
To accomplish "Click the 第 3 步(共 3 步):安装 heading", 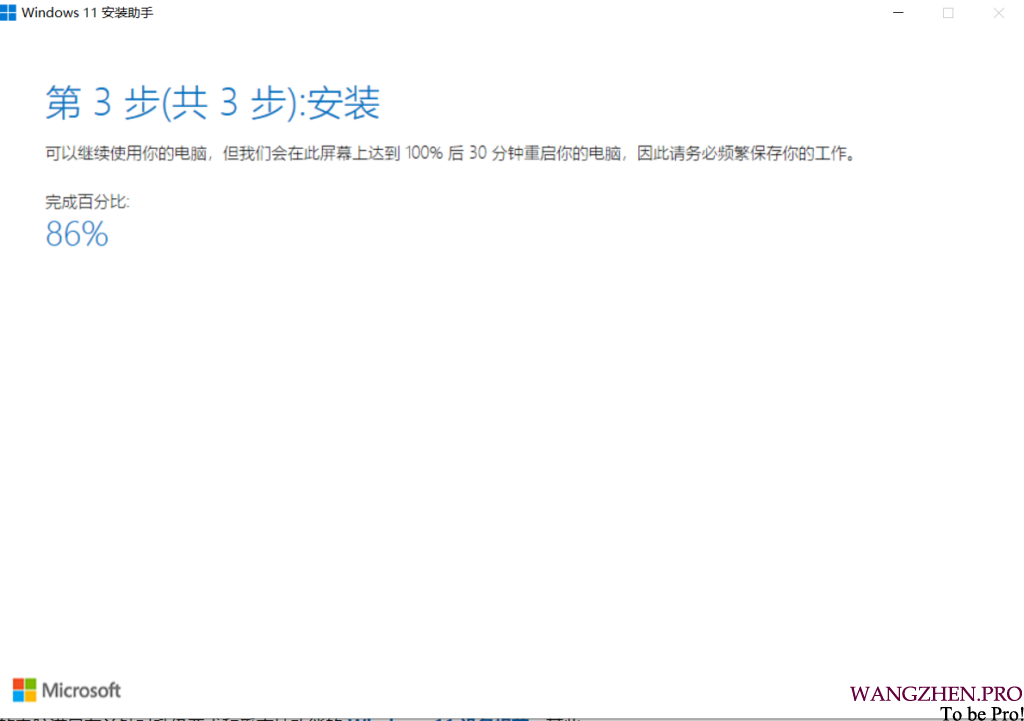I will [x=213, y=103].
